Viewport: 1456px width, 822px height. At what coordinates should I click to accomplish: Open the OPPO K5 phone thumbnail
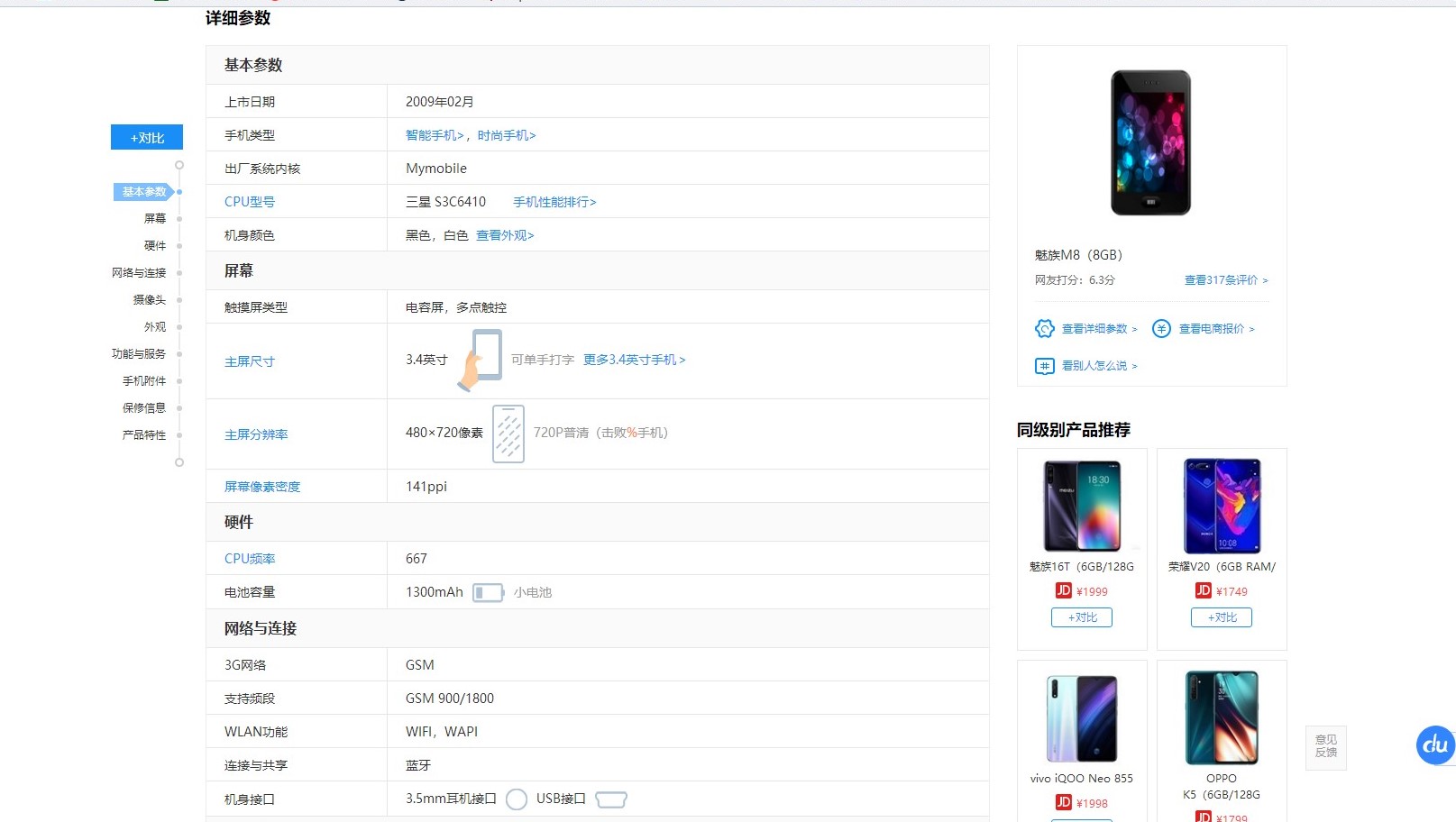coord(1222,718)
